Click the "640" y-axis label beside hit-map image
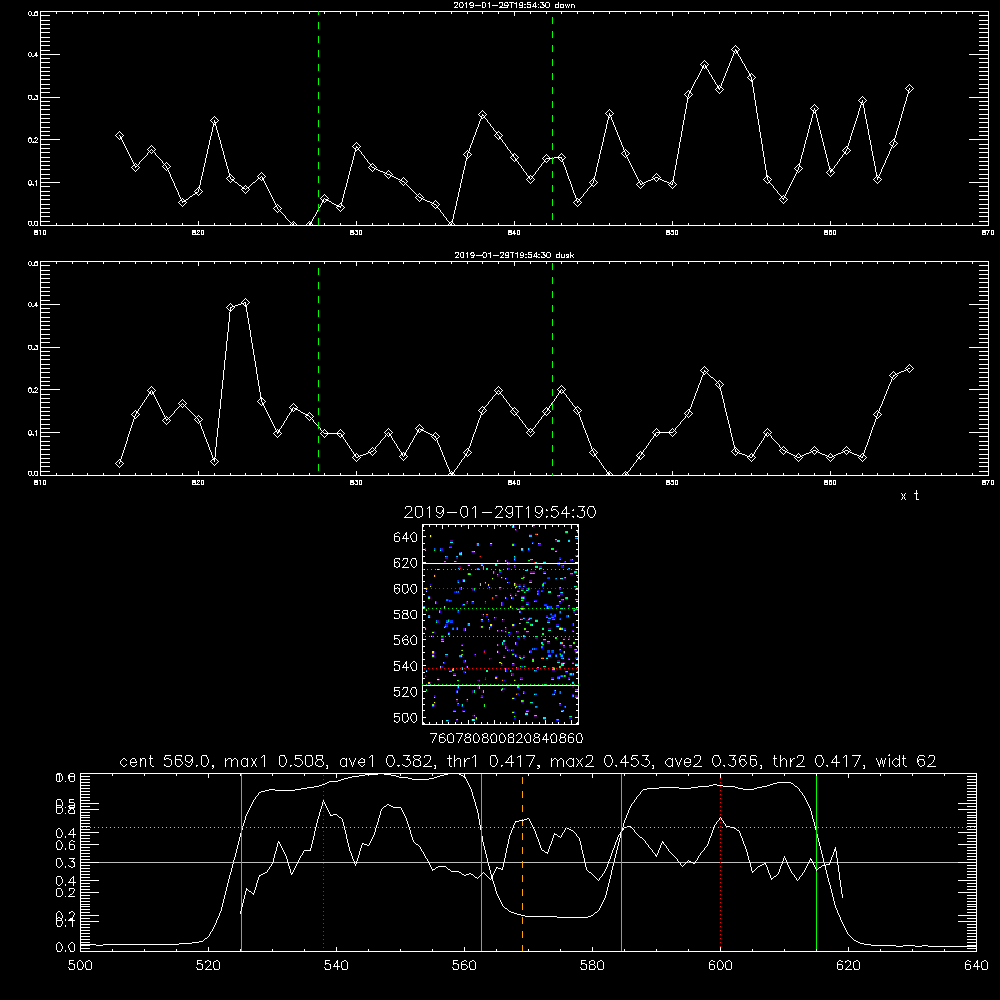Image resolution: width=1000 pixels, height=1000 pixels. click(406, 538)
